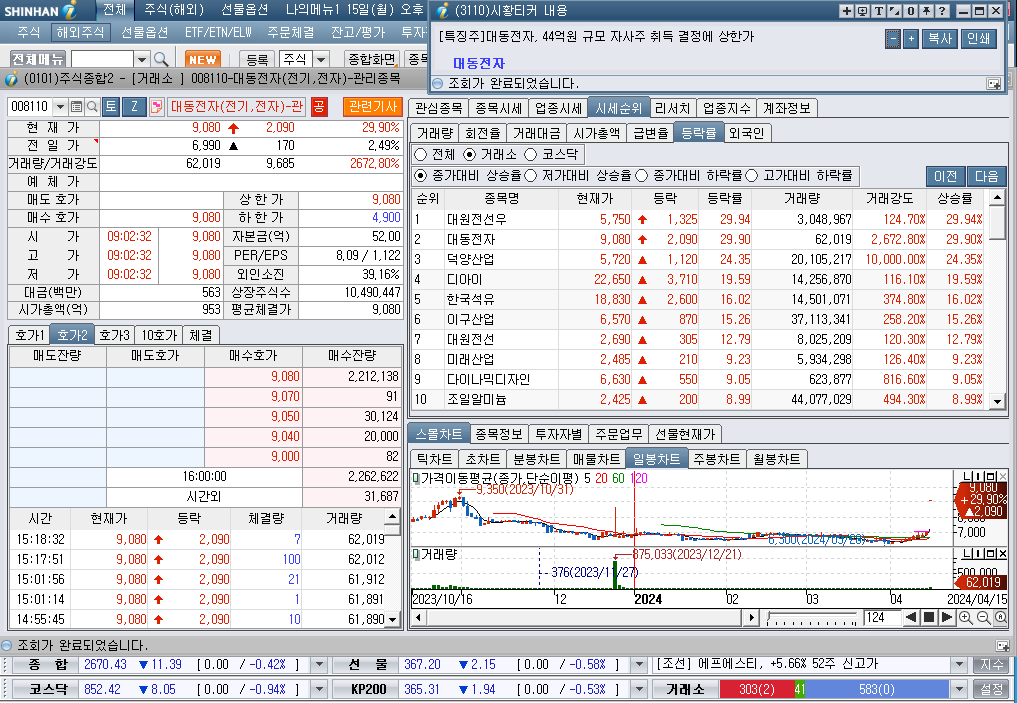Click the 0 icon in ticker title bar
The height and width of the screenshot is (703, 1017).
(x=911, y=11)
